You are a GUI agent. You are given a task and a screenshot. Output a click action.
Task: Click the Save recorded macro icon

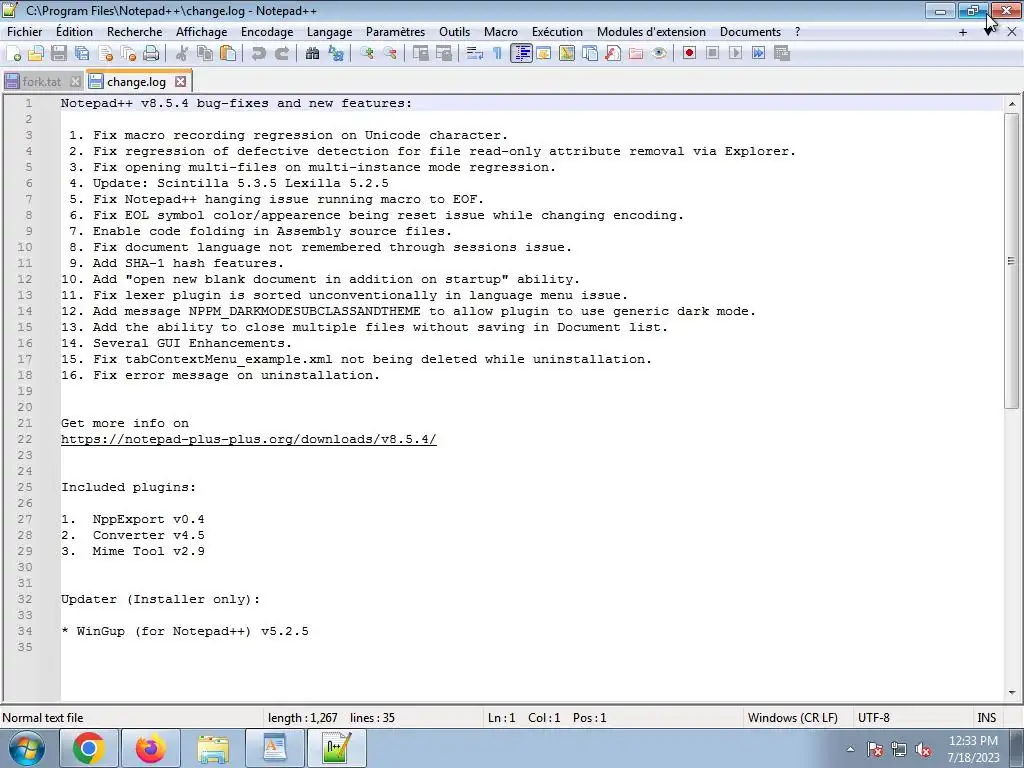[x=782, y=54]
